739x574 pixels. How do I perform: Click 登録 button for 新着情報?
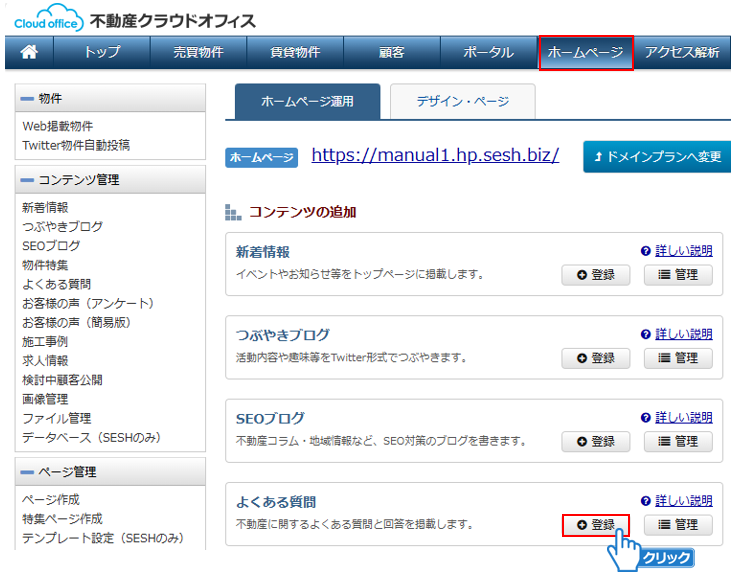[x=596, y=275]
